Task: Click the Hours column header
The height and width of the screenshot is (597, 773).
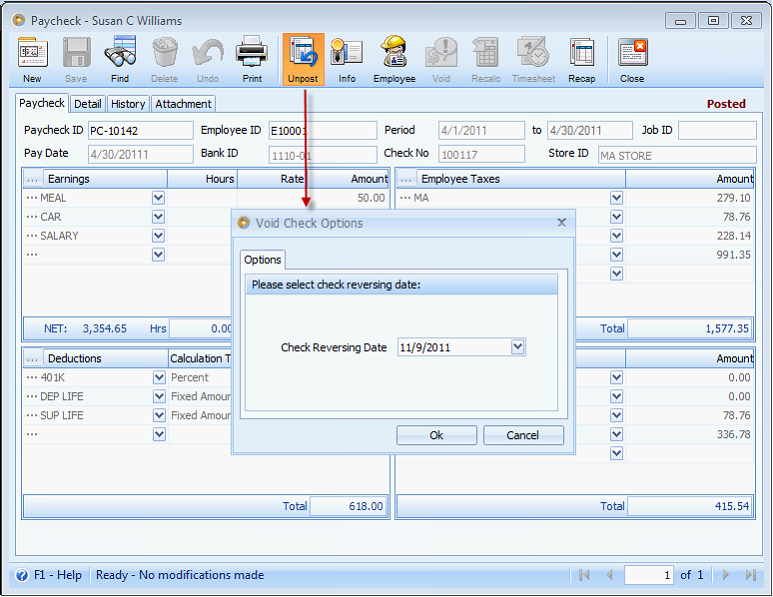Action: point(203,179)
